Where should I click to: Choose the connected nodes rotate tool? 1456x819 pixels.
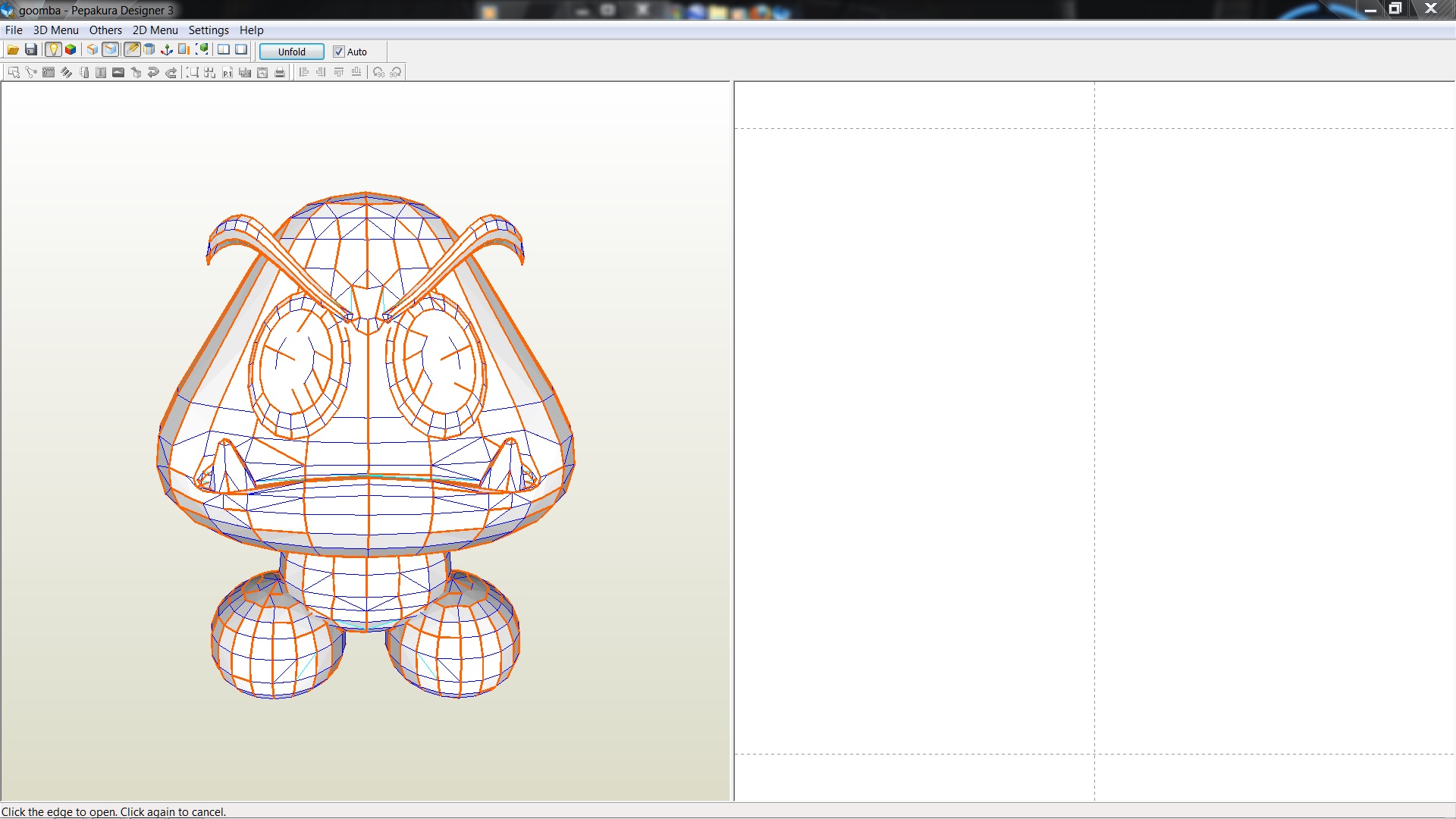click(x=31, y=73)
